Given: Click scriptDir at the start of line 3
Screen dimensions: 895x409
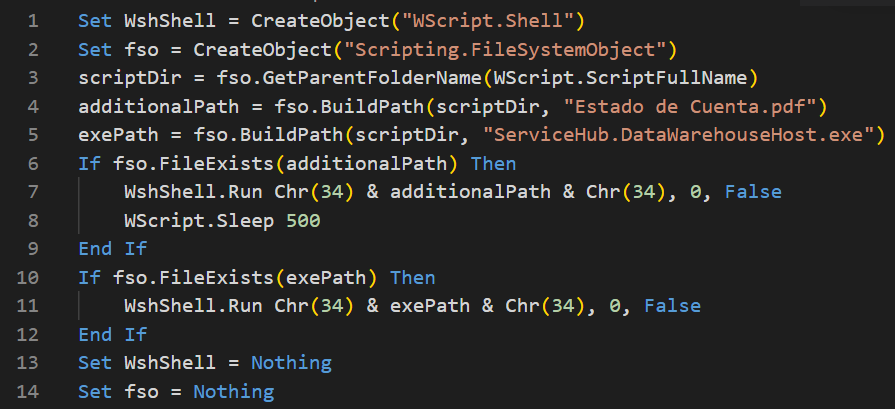Looking at the screenshot, I should [130, 78].
